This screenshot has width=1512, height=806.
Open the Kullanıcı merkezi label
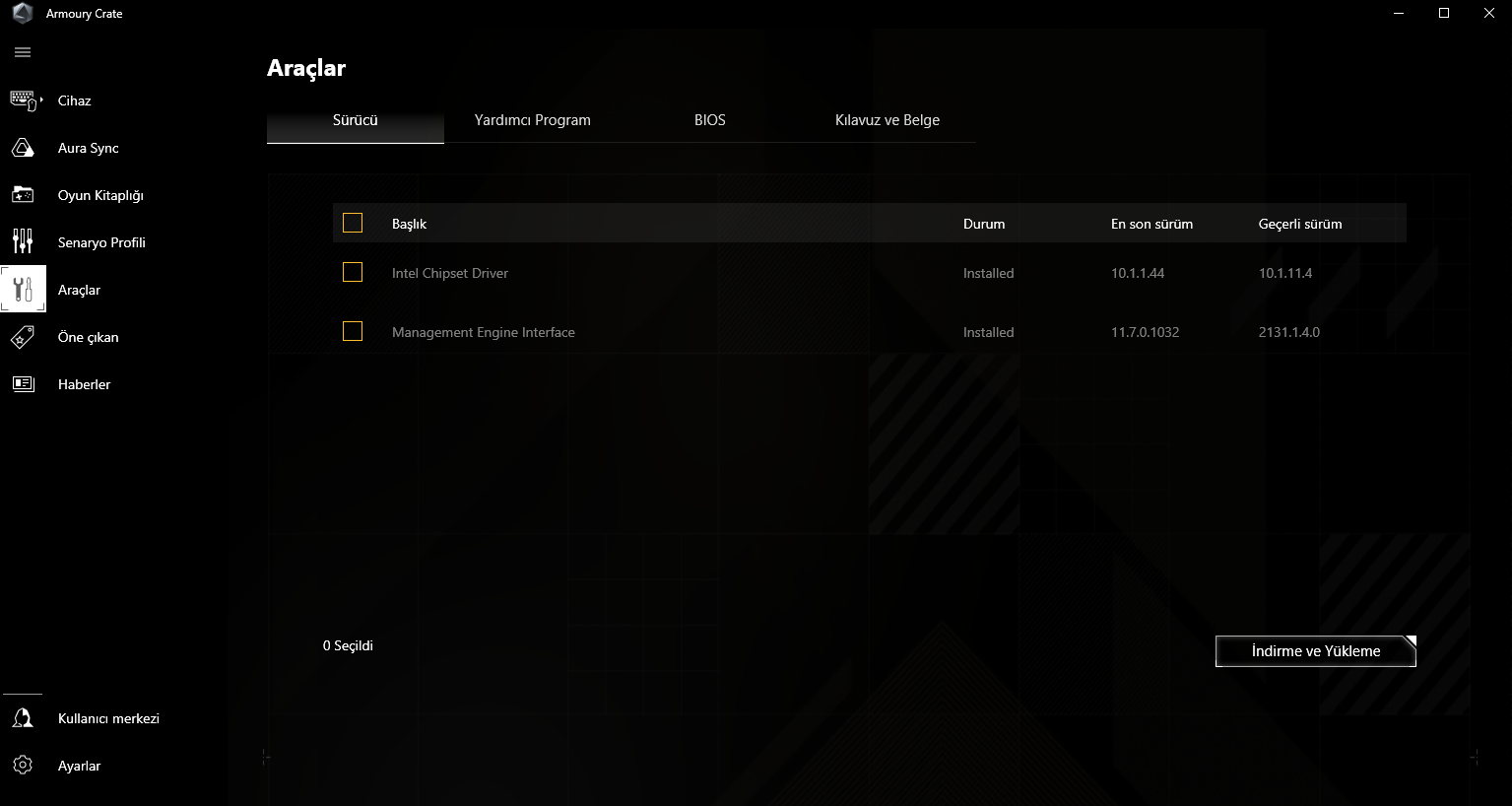[108, 718]
